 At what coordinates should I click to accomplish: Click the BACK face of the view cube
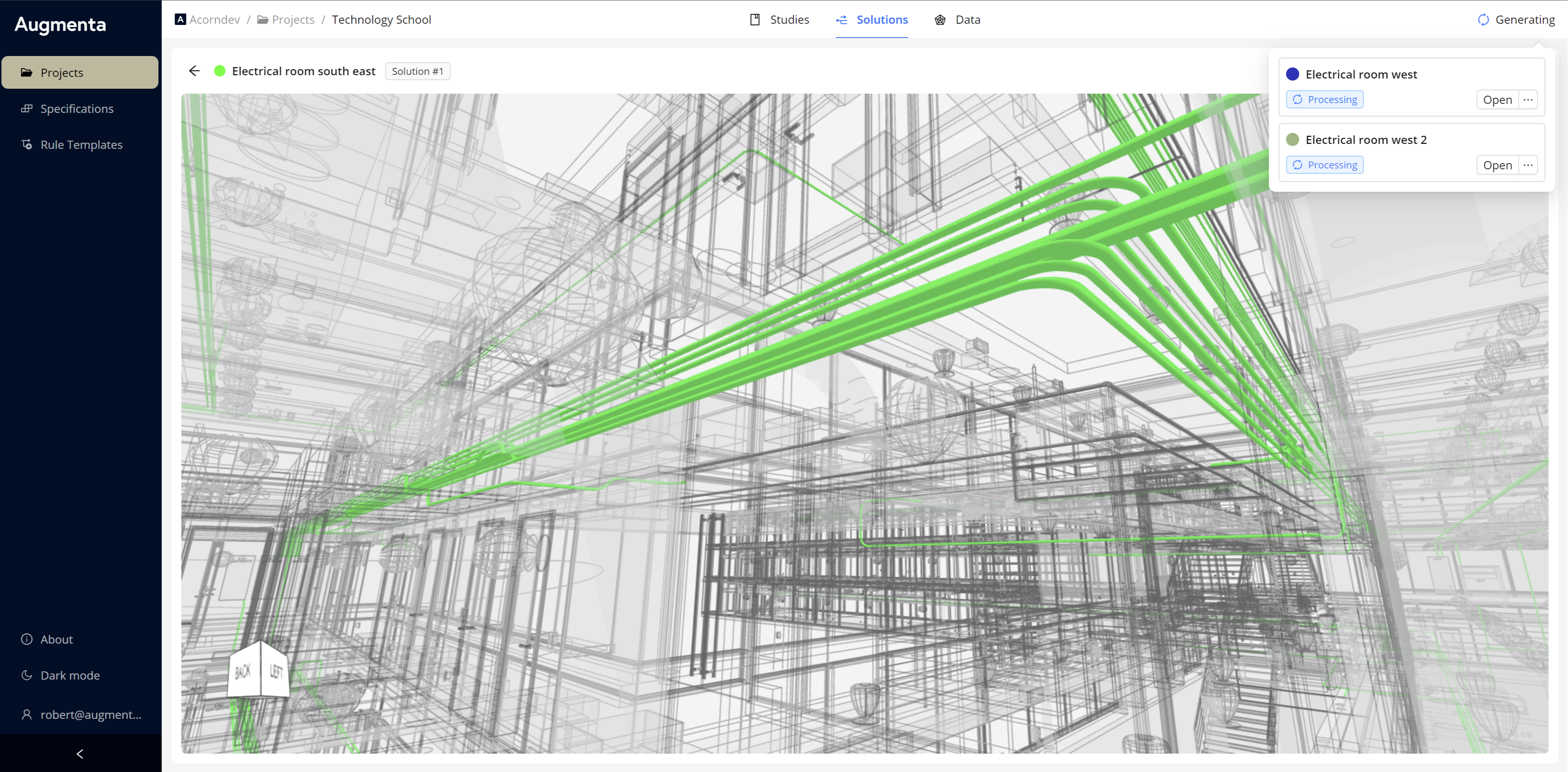[243, 672]
